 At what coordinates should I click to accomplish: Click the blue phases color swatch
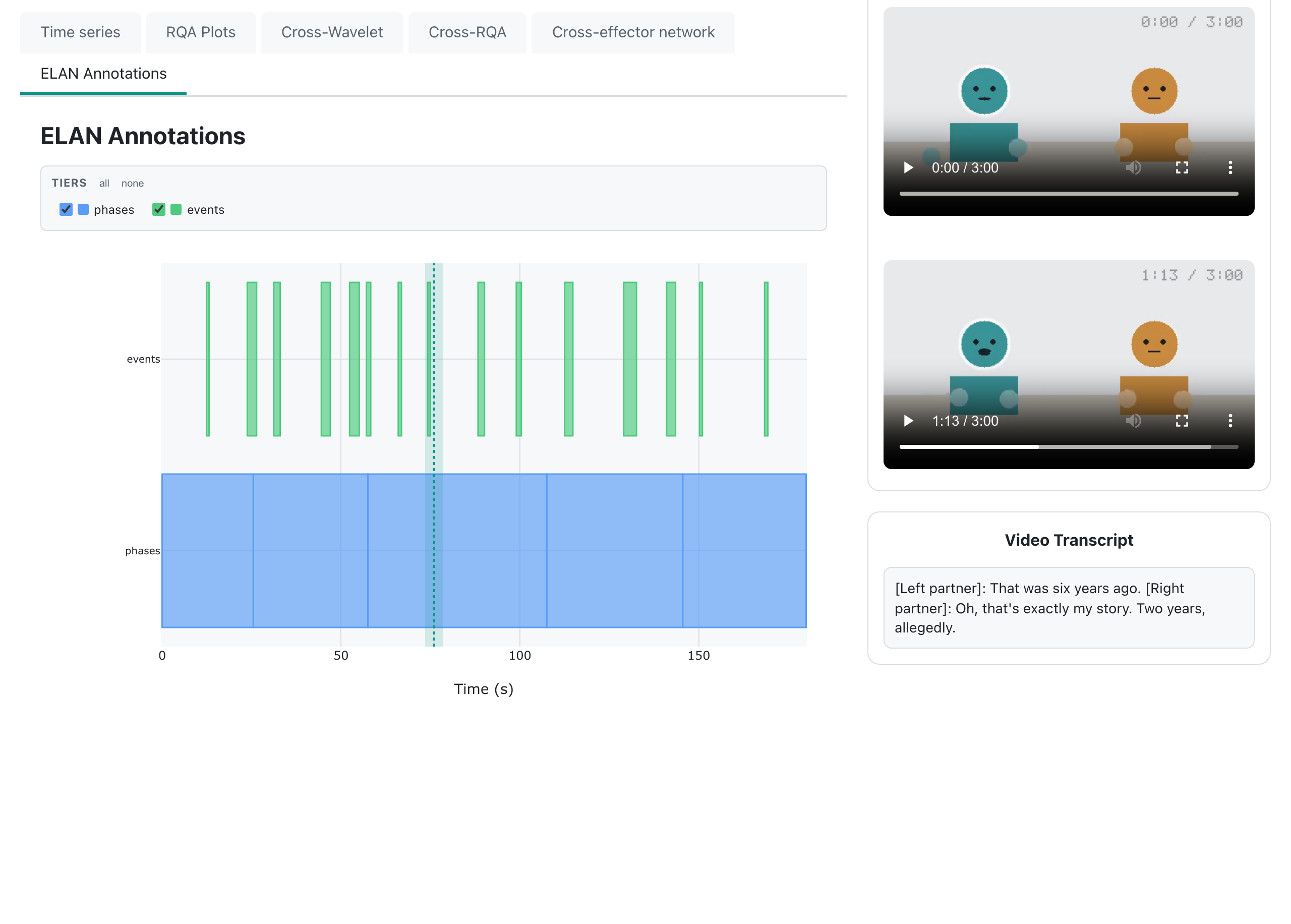[83, 209]
